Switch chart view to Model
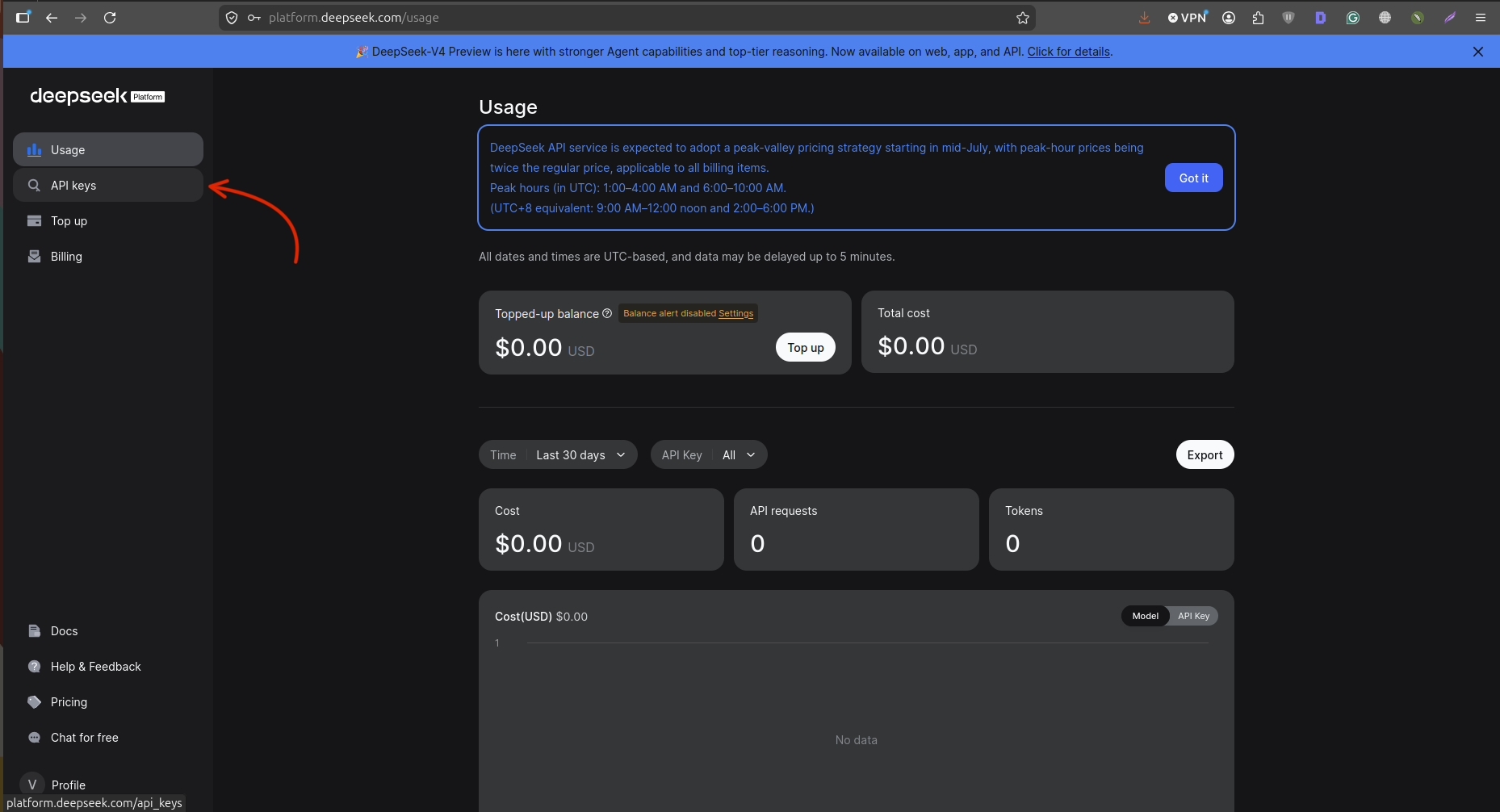Screen dimensions: 1500x812 pyautogui.click(x=1145, y=616)
